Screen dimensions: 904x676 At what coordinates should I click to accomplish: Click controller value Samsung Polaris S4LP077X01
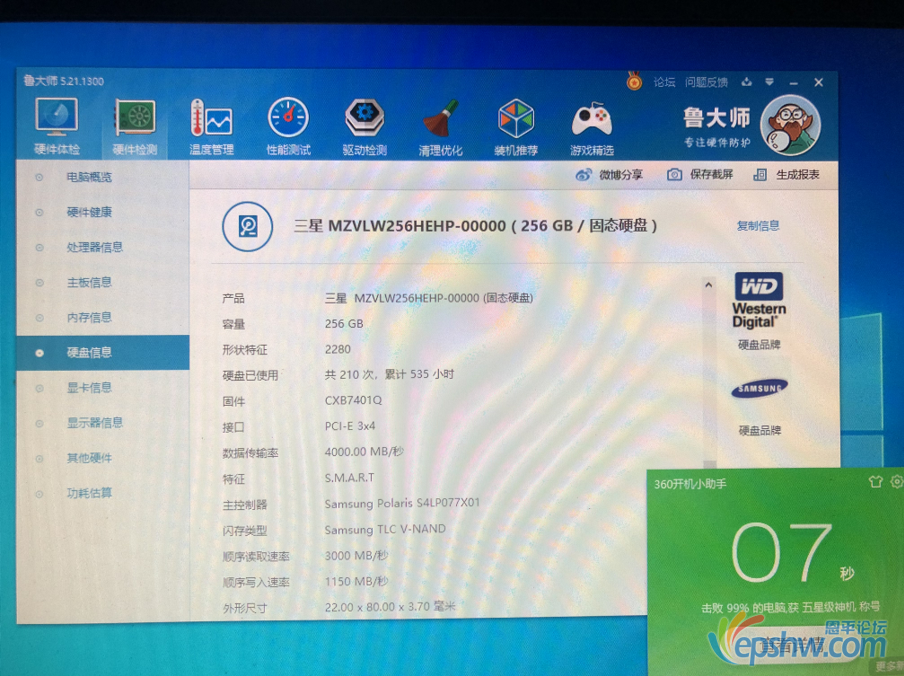click(x=402, y=503)
